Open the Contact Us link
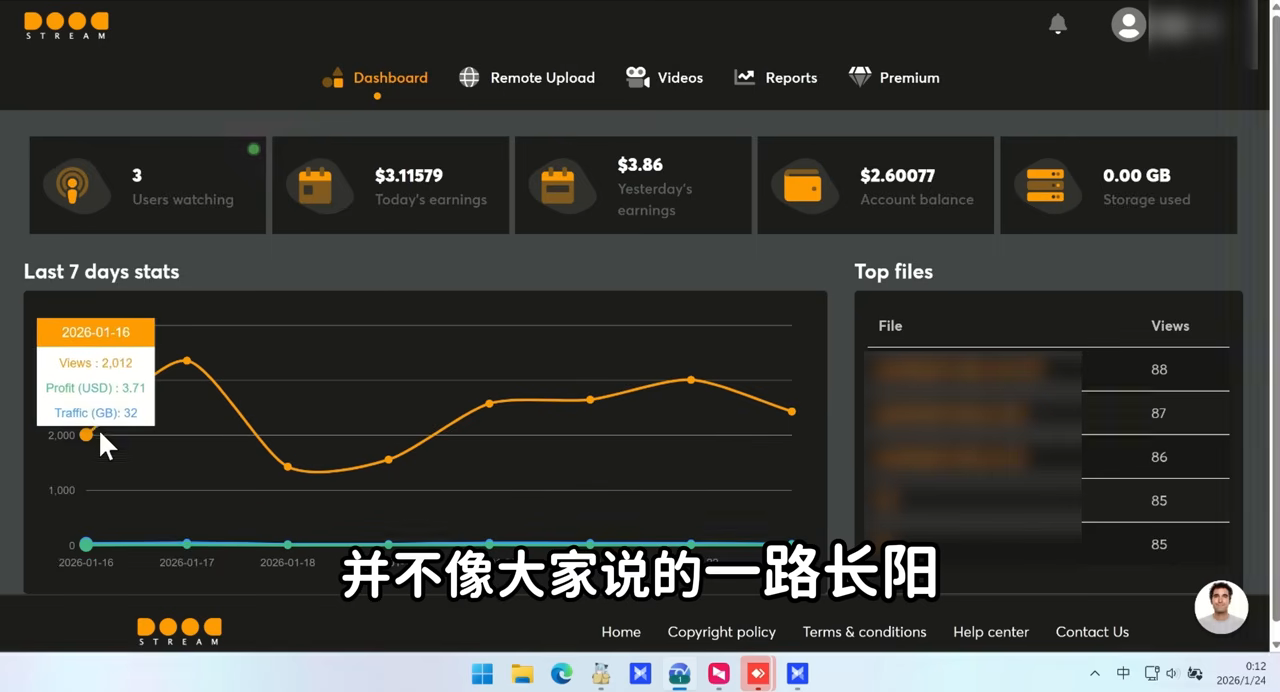1280x692 pixels. pyautogui.click(x=1092, y=632)
